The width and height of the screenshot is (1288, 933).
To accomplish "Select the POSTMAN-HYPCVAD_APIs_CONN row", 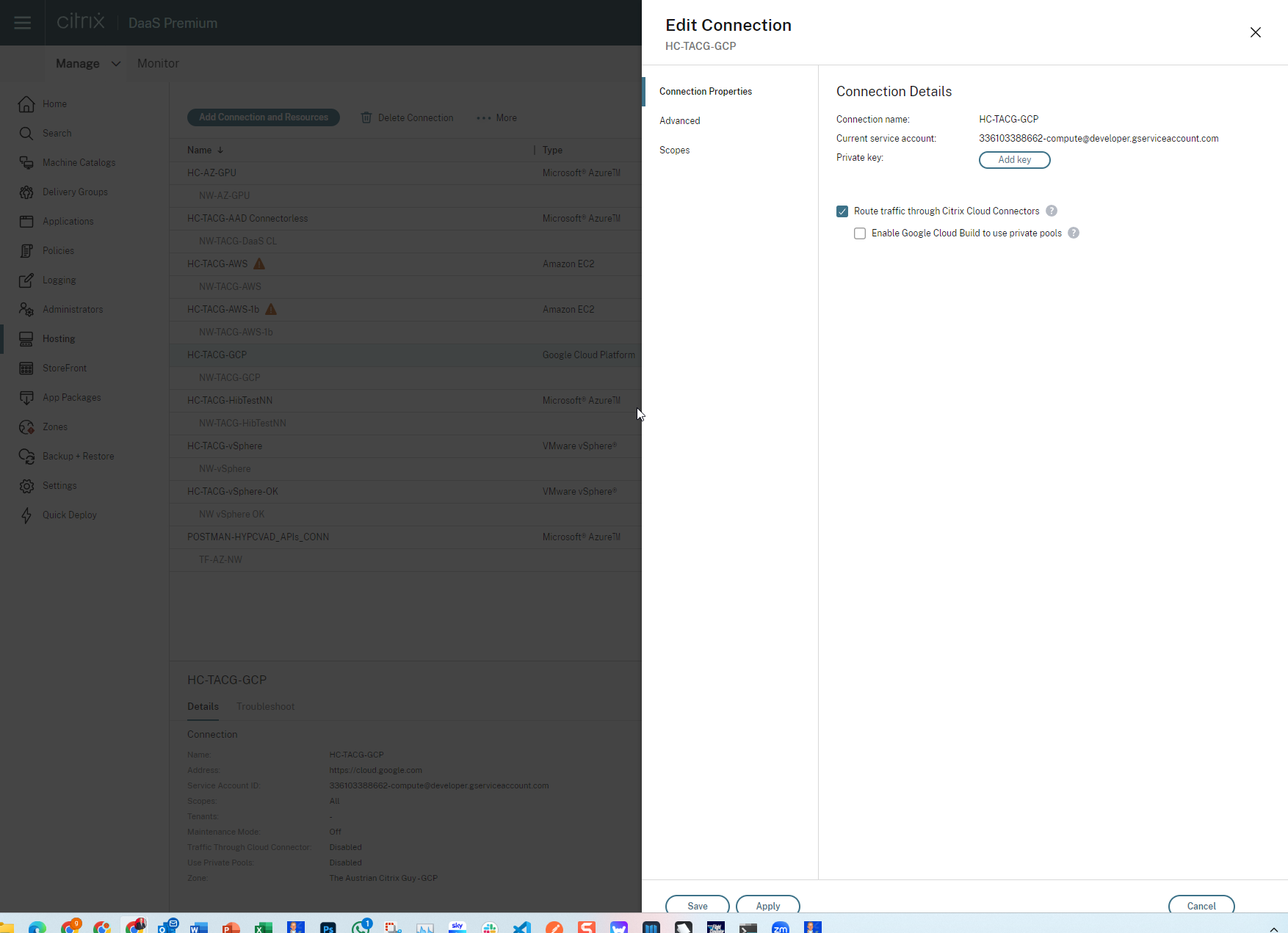I will 406,537.
